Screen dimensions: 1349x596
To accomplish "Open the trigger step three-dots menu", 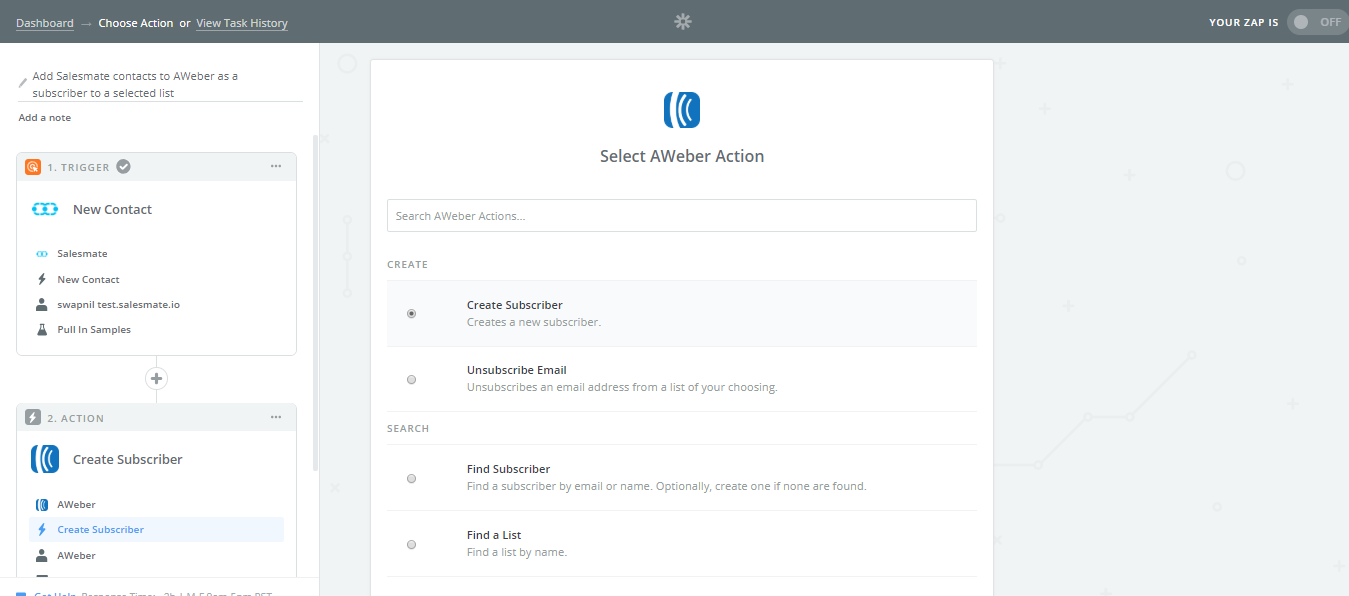I will pos(276,167).
